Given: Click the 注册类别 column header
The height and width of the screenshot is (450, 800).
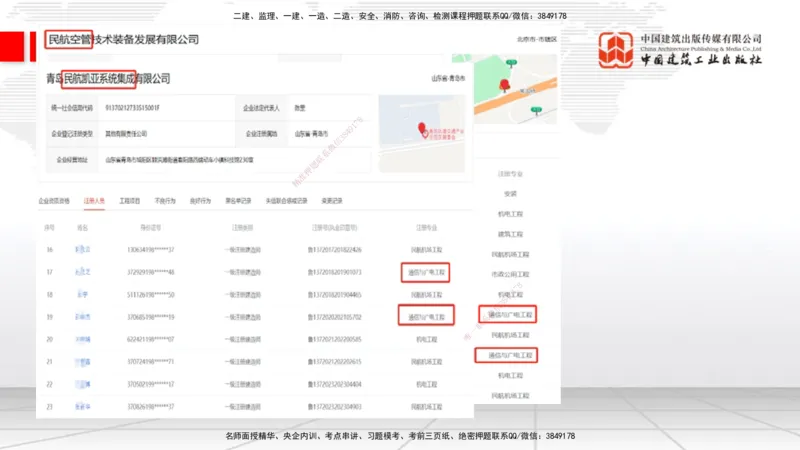Looking at the screenshot, I should 242,228.
